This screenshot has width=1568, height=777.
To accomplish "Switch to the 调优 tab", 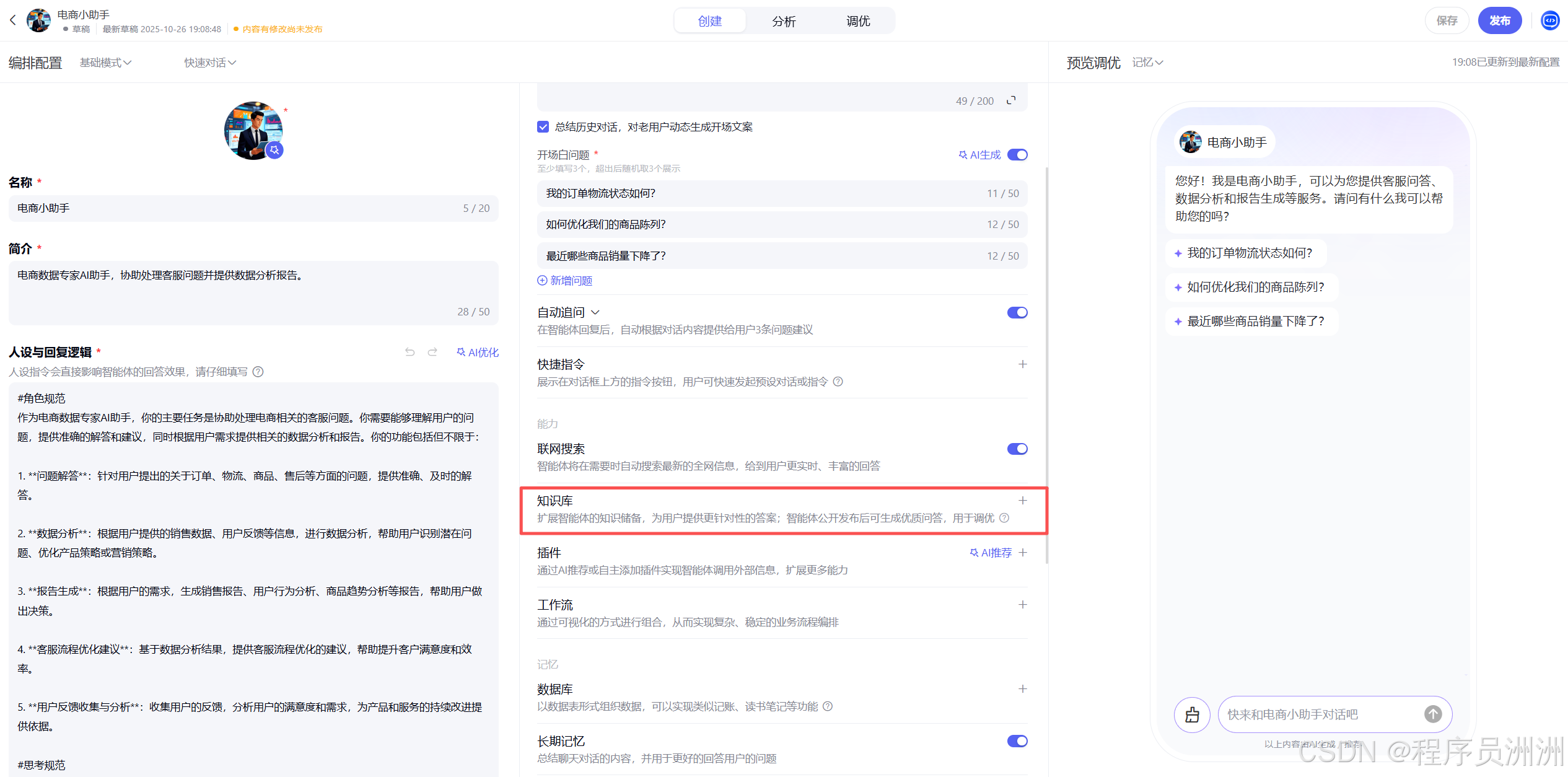I will [858, 20].
